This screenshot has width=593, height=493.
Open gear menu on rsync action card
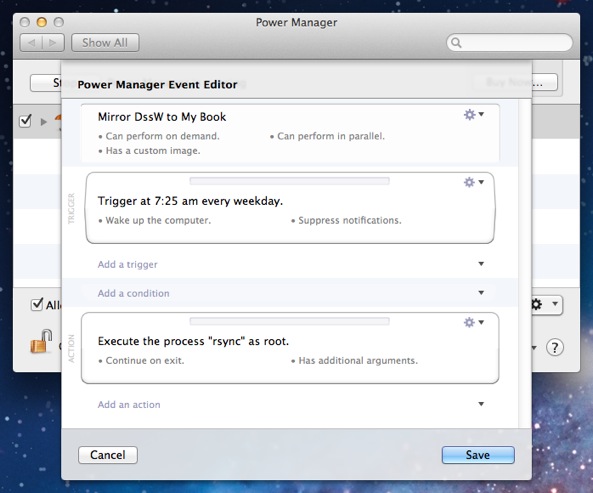pyautogui.click(x=473, y=322)
